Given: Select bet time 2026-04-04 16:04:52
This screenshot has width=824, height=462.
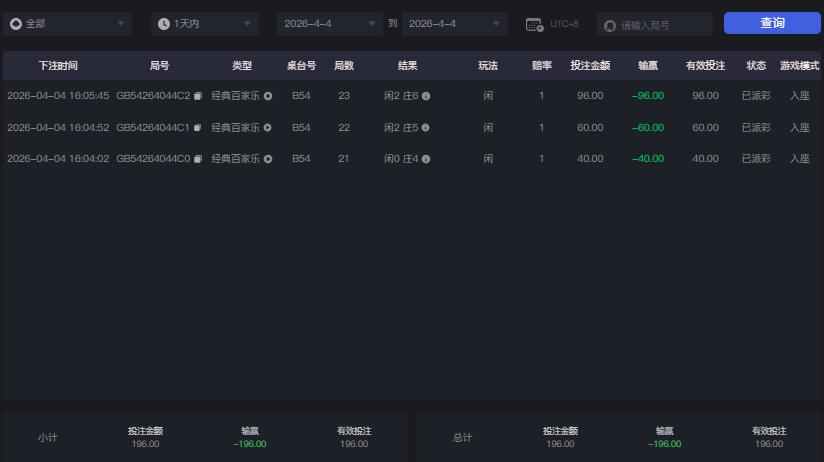Looking at the screenshot, I should click(x=58, y=128).
